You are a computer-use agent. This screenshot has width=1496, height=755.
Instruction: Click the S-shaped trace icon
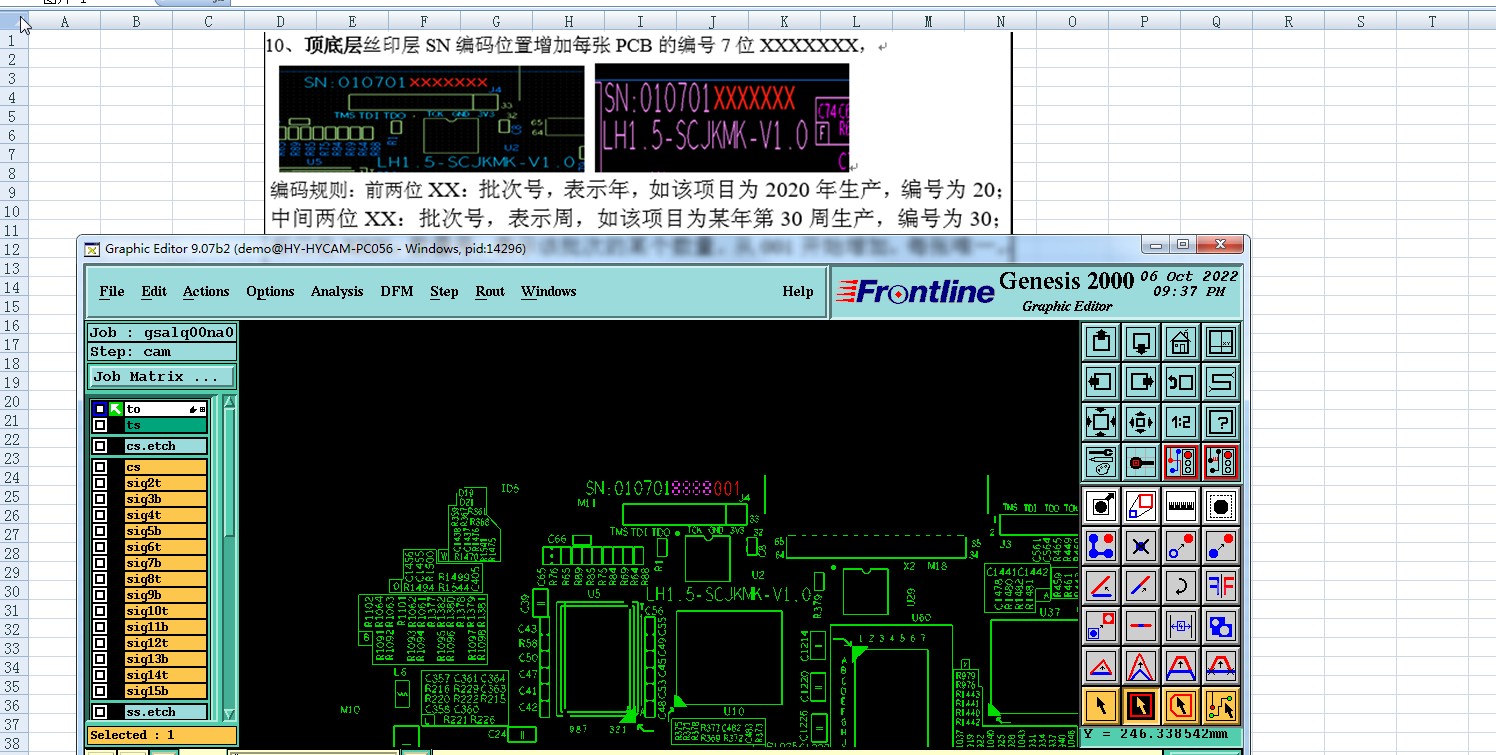pyautogui.click(x=1221, y=382)
